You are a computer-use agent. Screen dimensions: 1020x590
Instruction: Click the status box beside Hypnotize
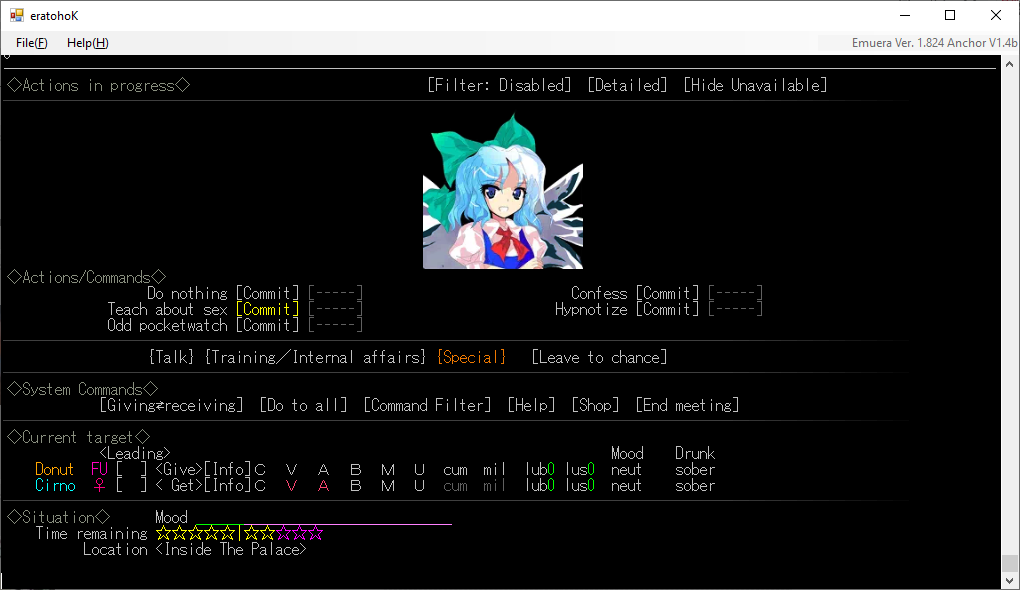pyautogui.click(x=736, y=310)
